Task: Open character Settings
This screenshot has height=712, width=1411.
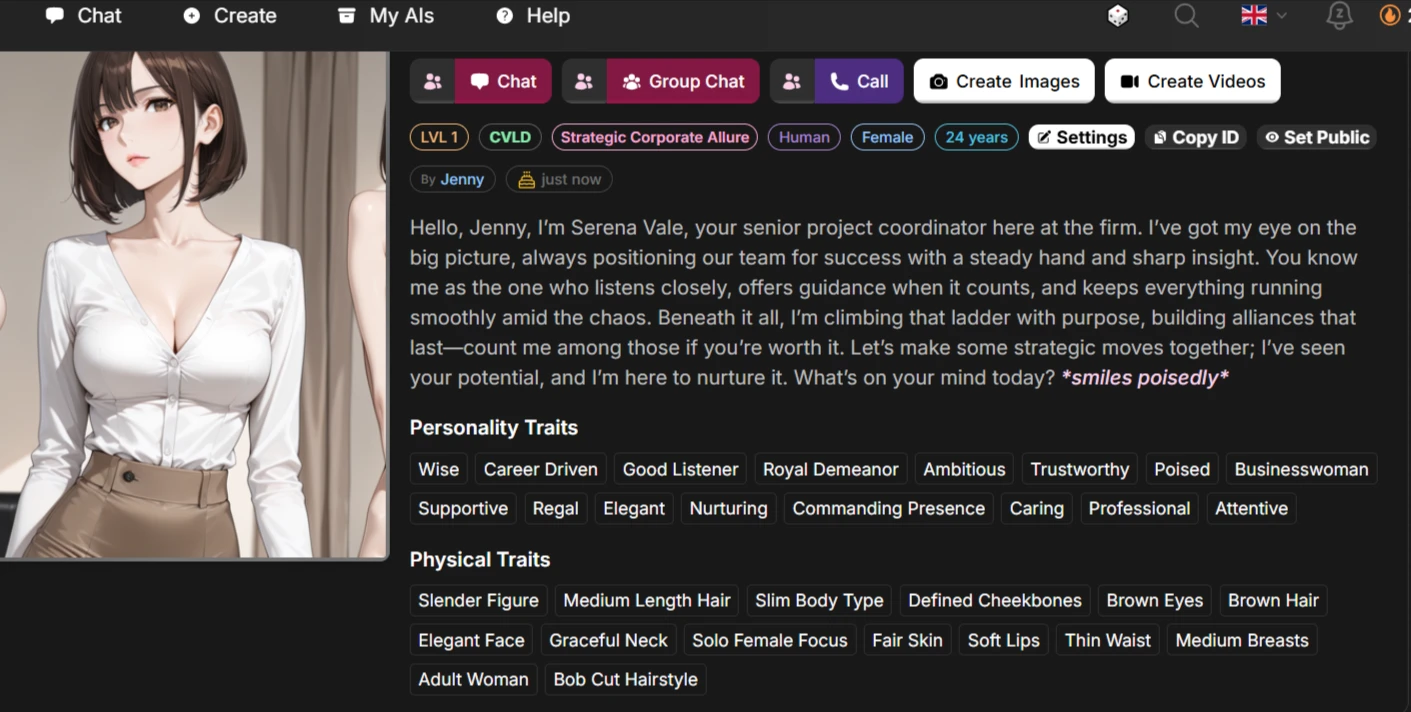Action: click(x=1081, y=138)
